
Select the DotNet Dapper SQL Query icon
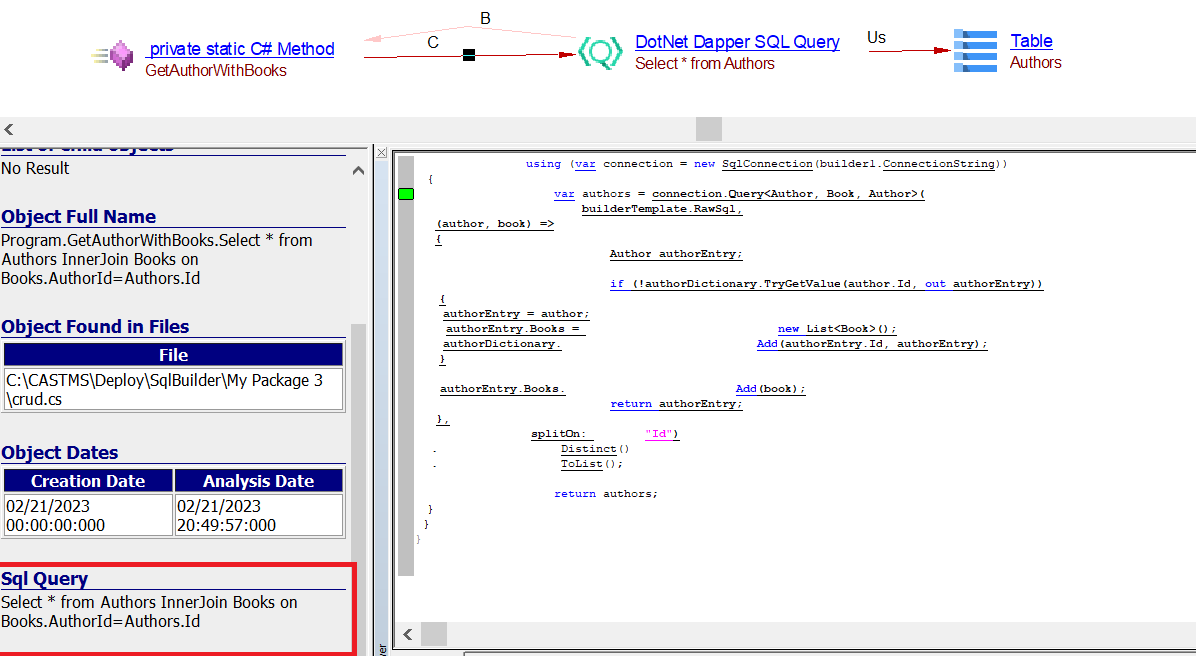click(600, 50)
